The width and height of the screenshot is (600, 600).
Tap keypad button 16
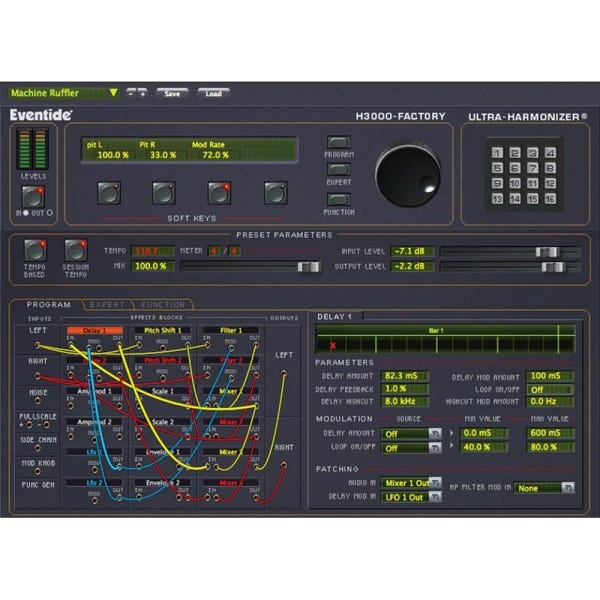550,199
